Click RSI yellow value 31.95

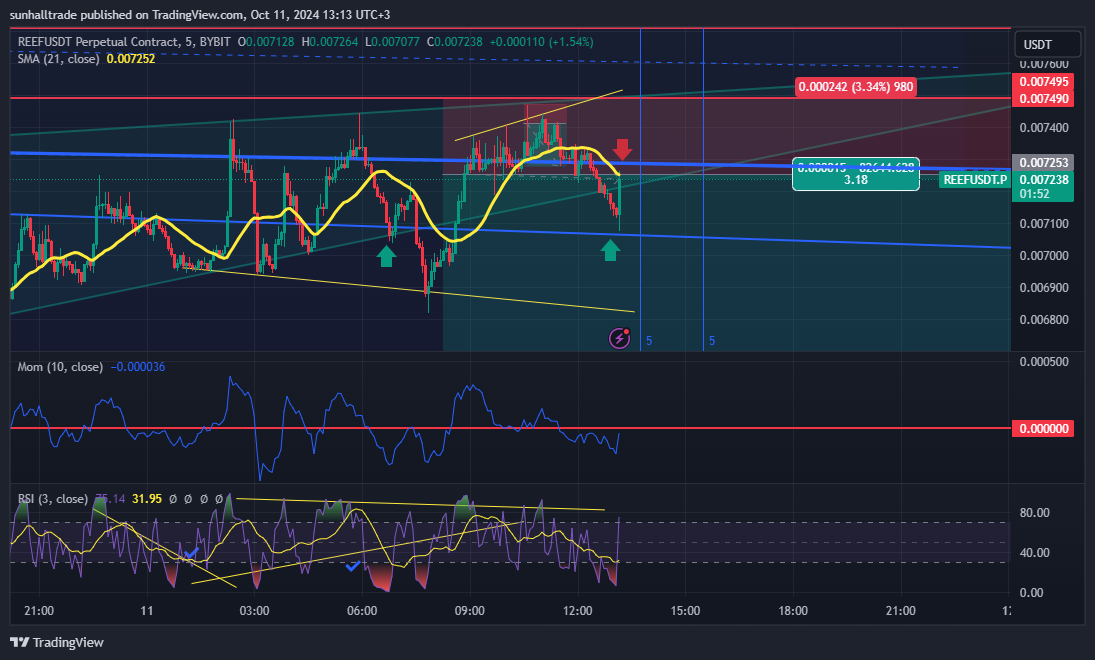click(x=147, y=499)
